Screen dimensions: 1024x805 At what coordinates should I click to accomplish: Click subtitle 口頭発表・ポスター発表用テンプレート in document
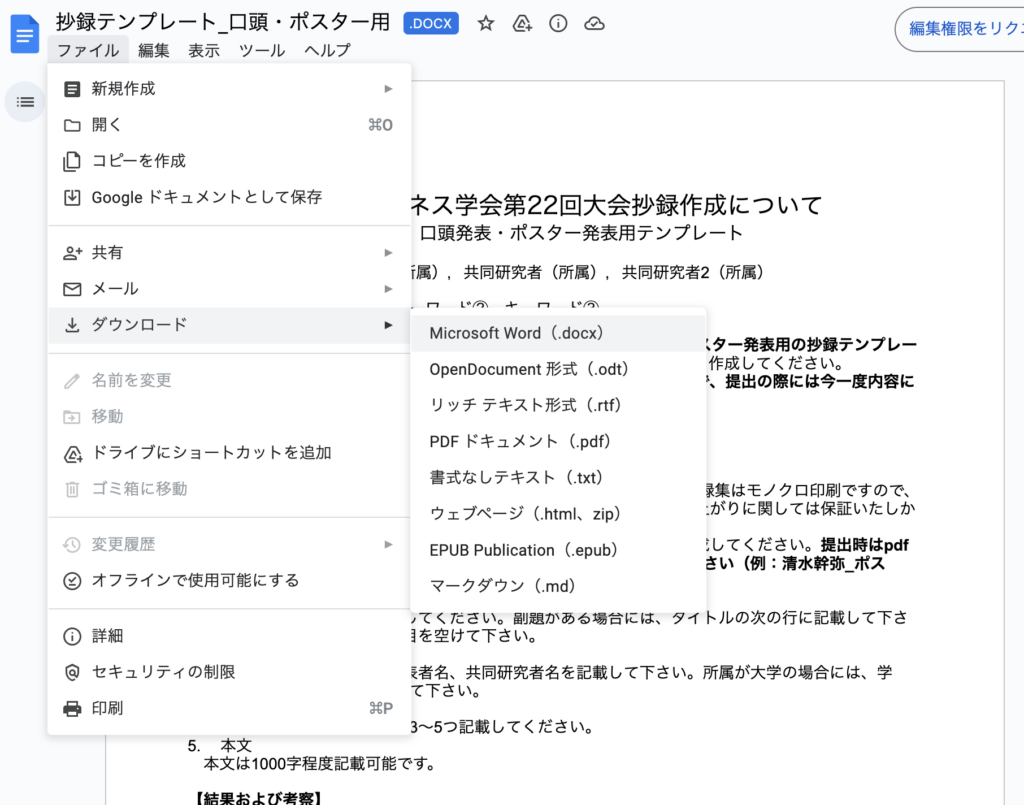click(x=581, y=233)
